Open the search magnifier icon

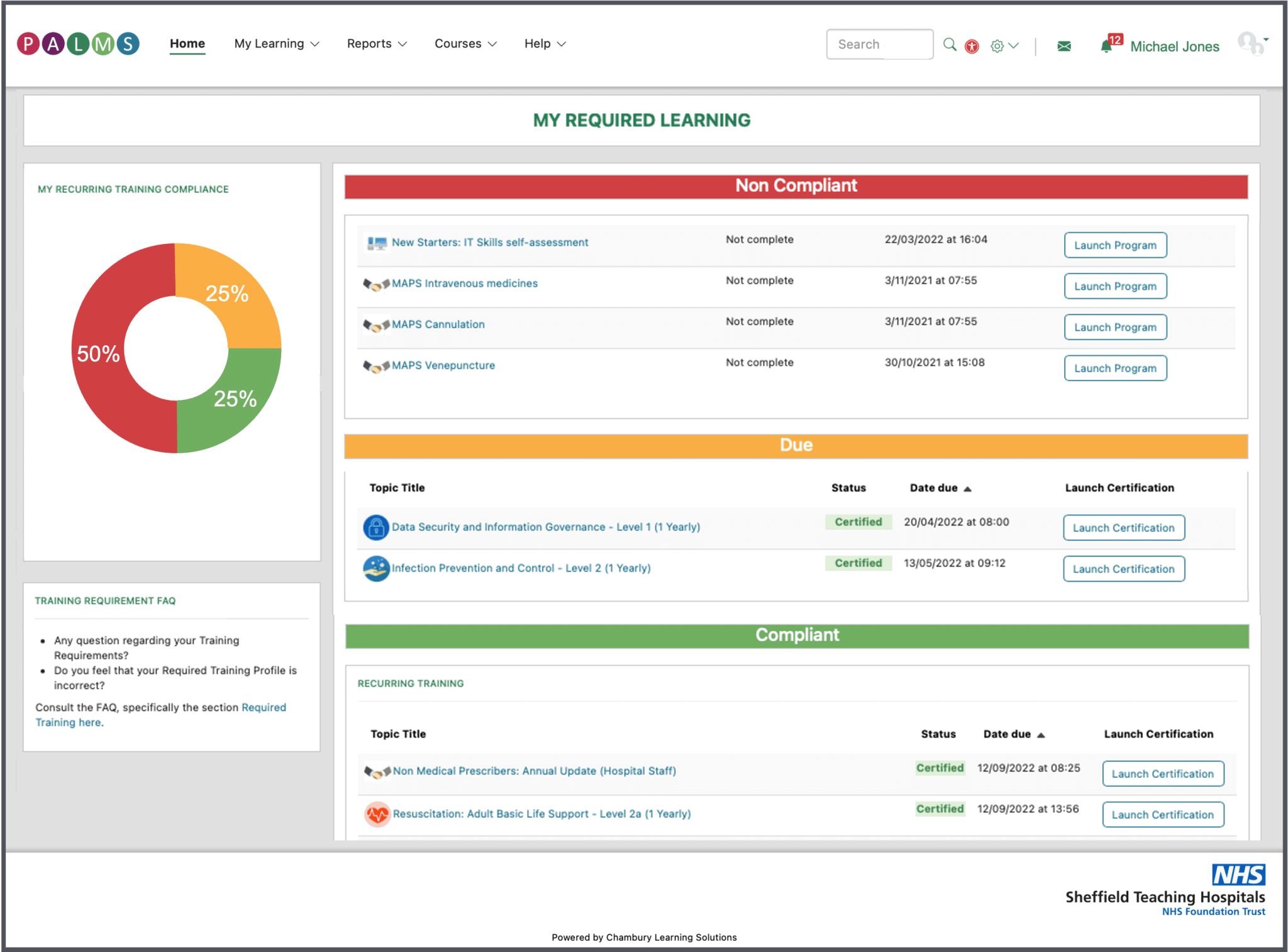tap(950, 45)
